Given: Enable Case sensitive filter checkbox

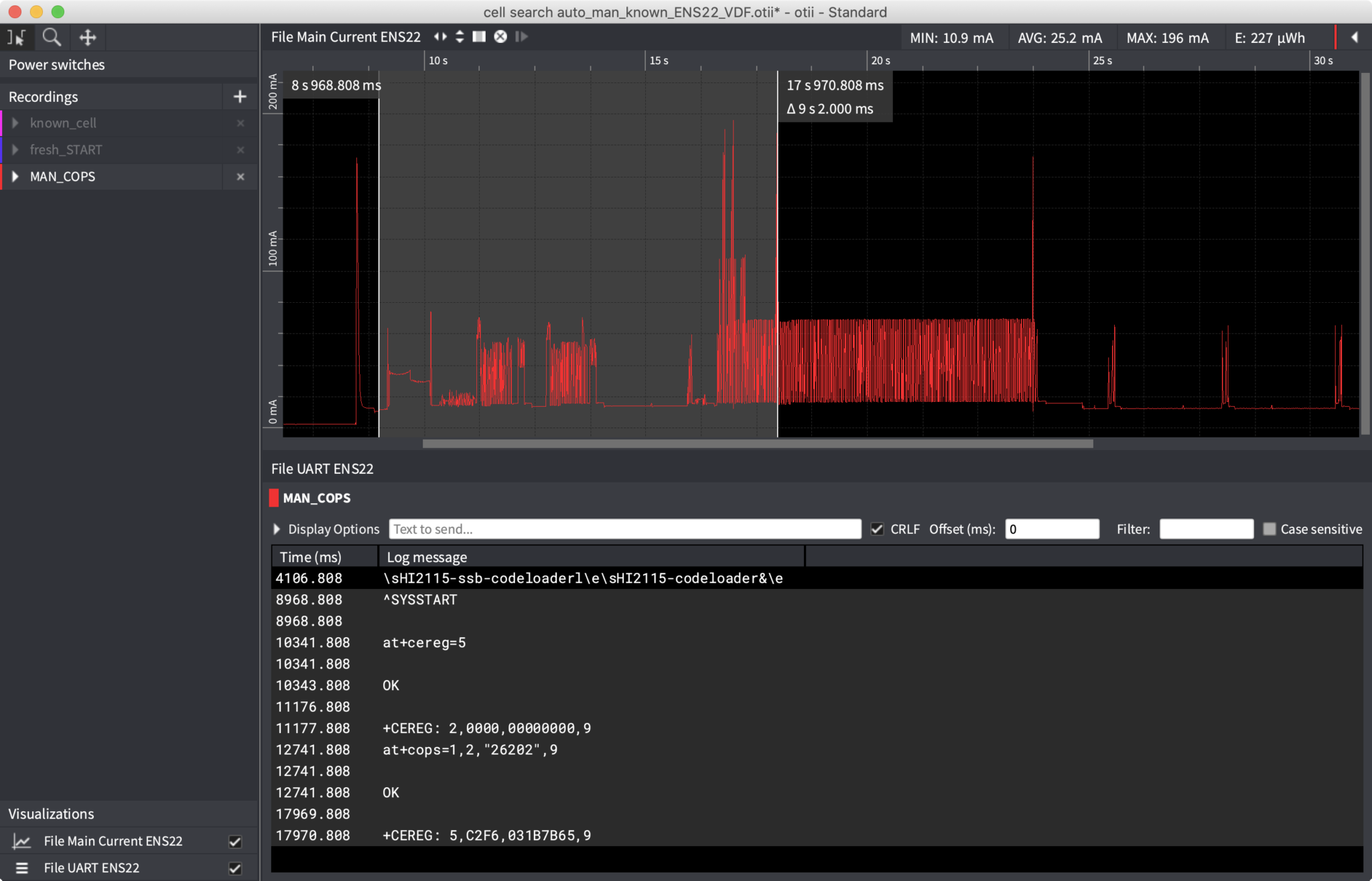Looking at the screenshot, I should [x=1270, y=529].
